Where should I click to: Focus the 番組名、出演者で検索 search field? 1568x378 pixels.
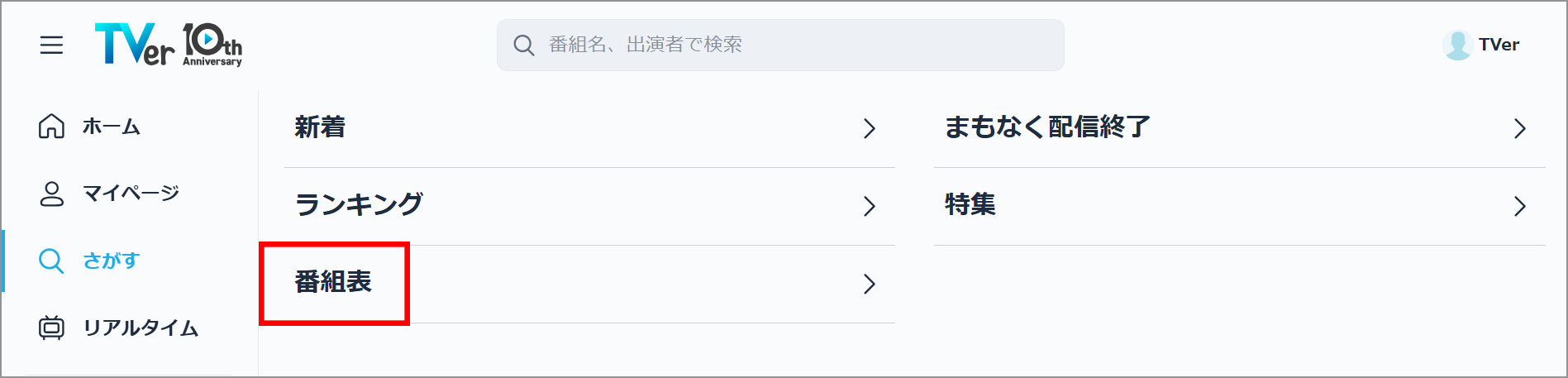click(x=780, y=45)
